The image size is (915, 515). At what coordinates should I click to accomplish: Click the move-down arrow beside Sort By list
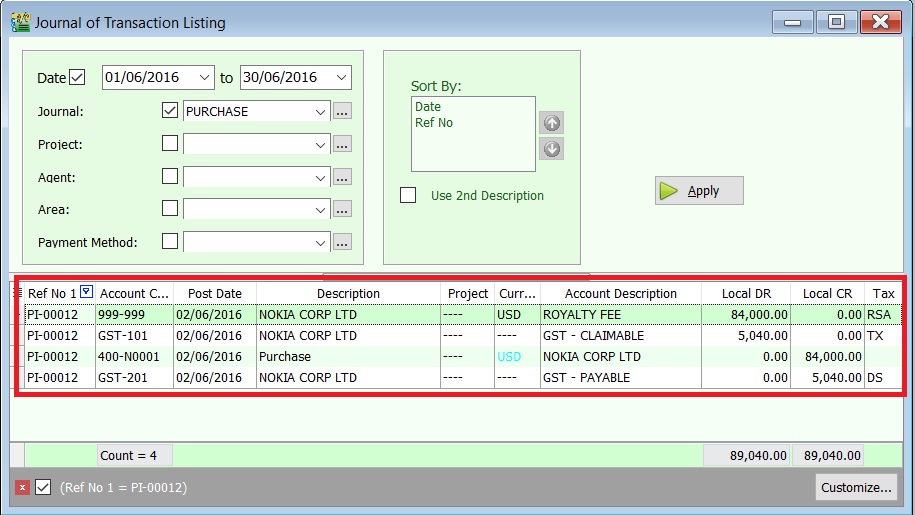click(x=551, y=149)
